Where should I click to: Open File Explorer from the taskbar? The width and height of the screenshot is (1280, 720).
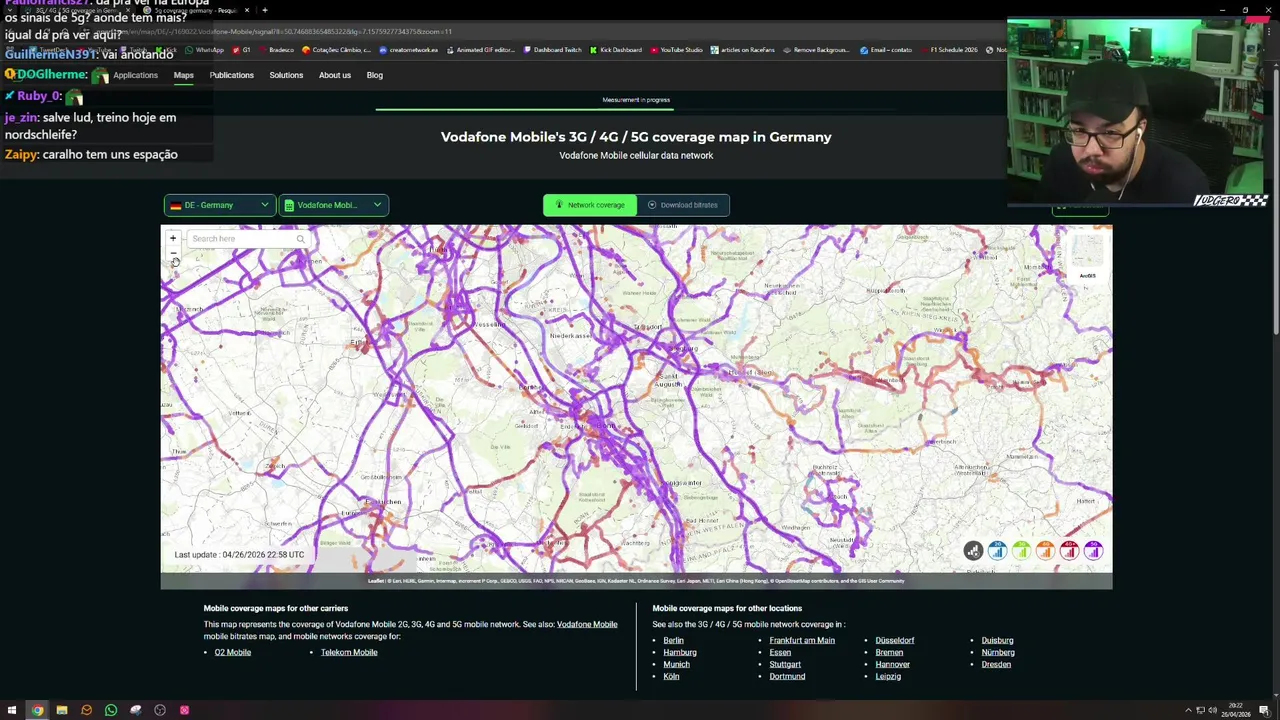point(62,710)
